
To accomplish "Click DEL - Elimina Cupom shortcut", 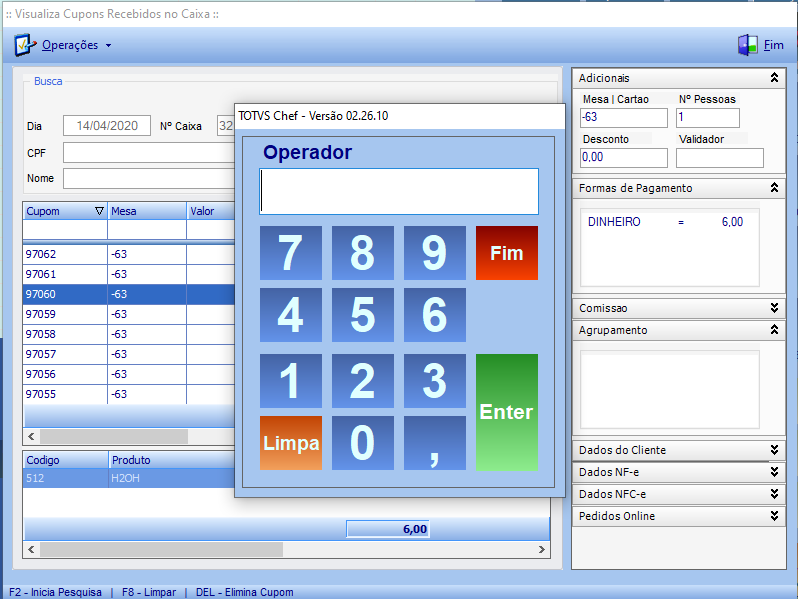I will tap(245, 592).
